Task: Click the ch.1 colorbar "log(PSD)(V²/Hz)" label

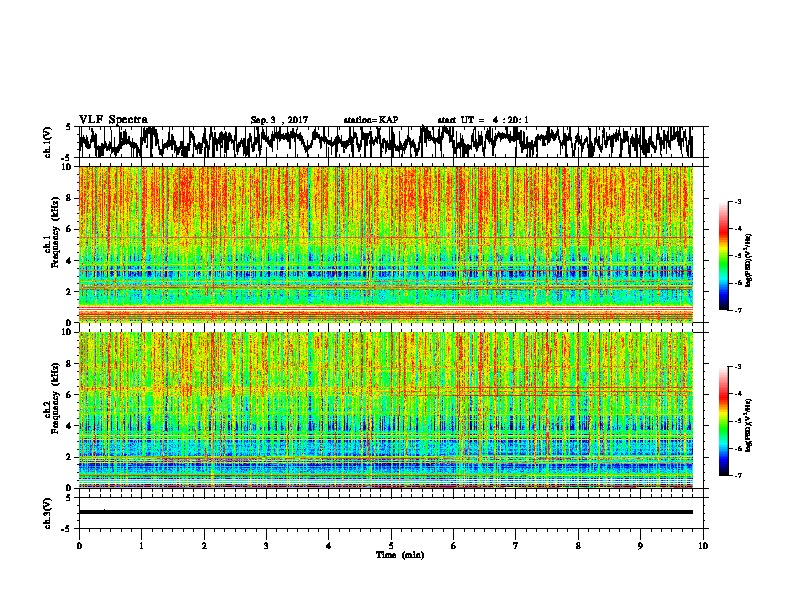Action: point(748,261)
